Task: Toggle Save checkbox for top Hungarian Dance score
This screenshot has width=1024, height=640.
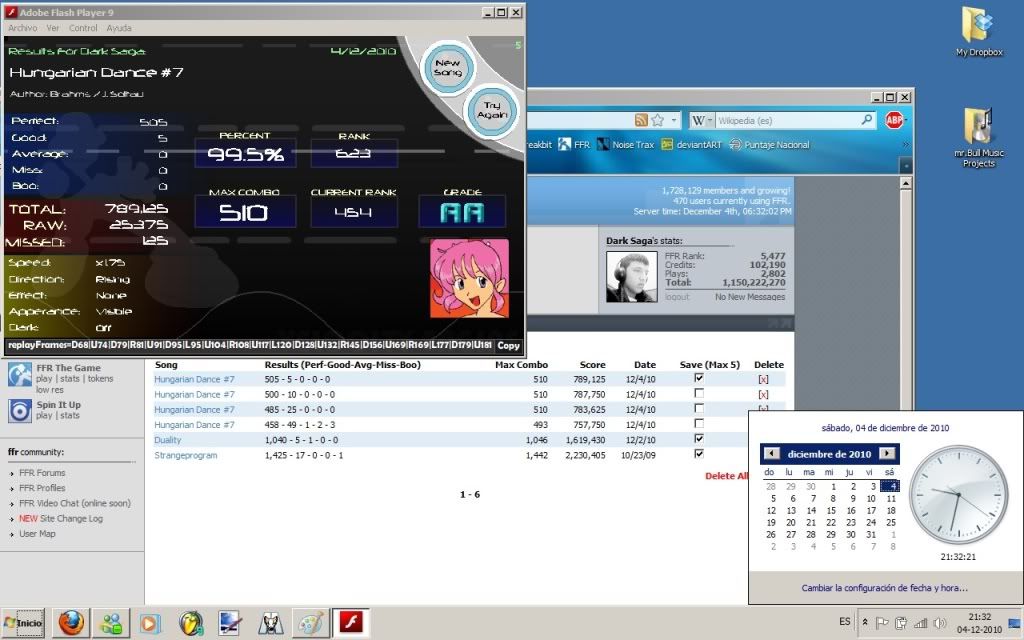Action: tap(698, 379)
